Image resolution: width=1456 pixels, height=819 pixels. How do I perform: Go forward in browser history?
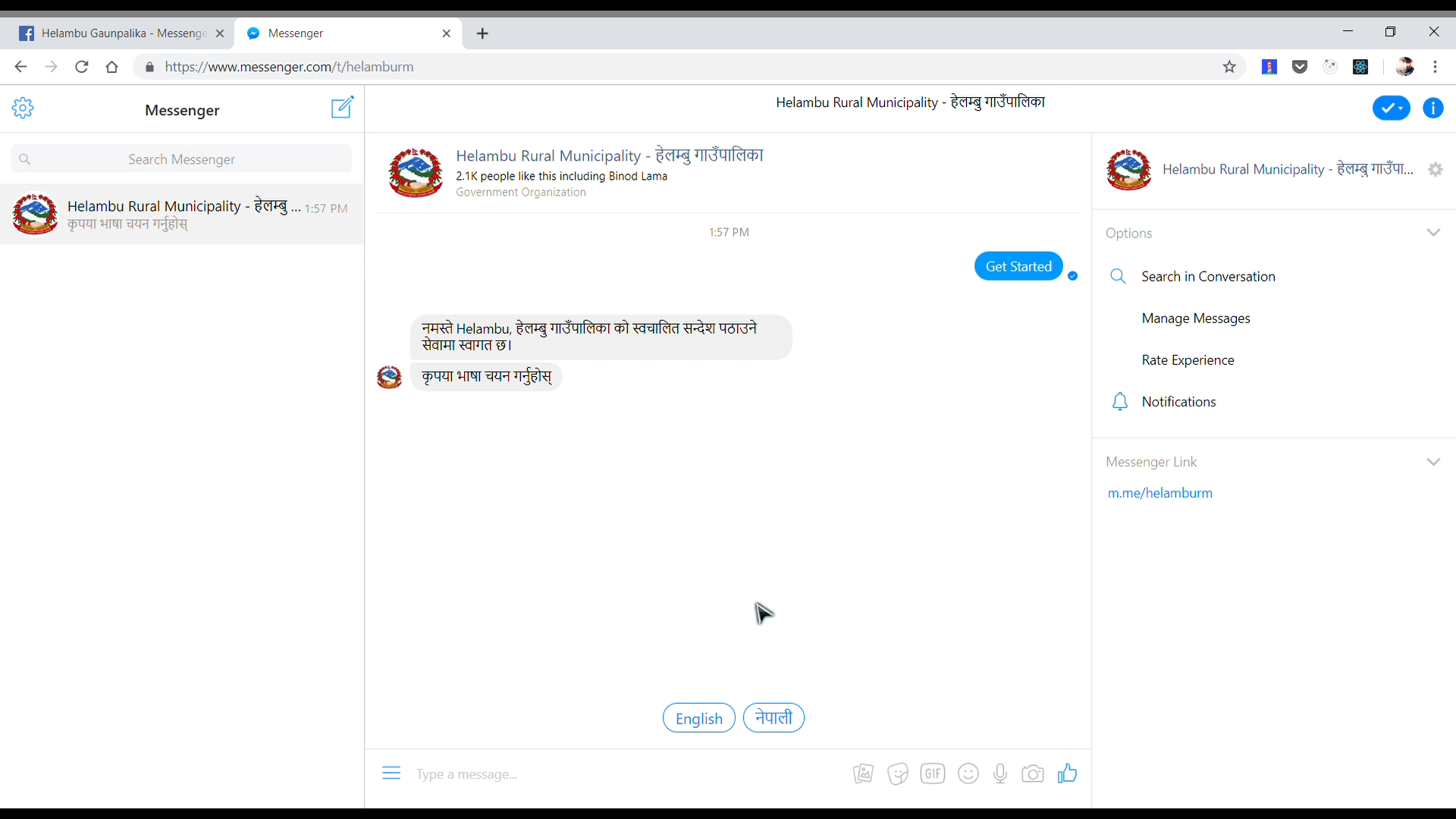point(51,67)
